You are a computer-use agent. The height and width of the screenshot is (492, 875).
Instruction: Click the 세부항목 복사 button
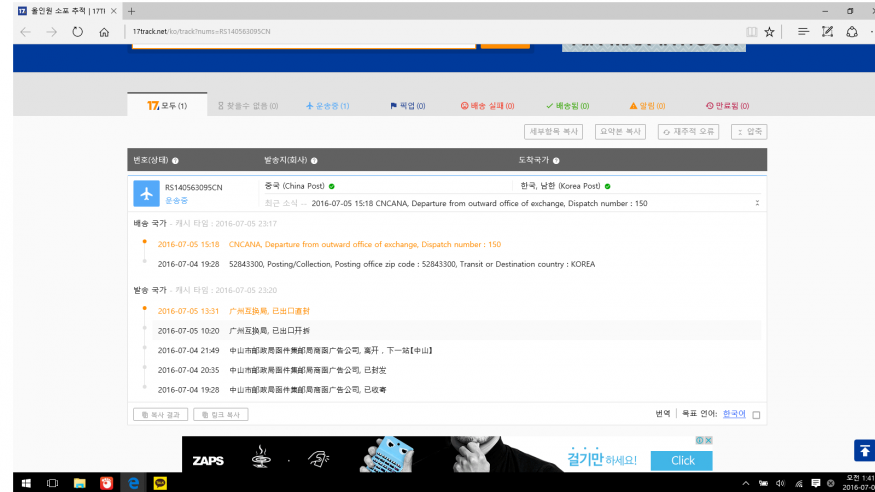point(553,131)
